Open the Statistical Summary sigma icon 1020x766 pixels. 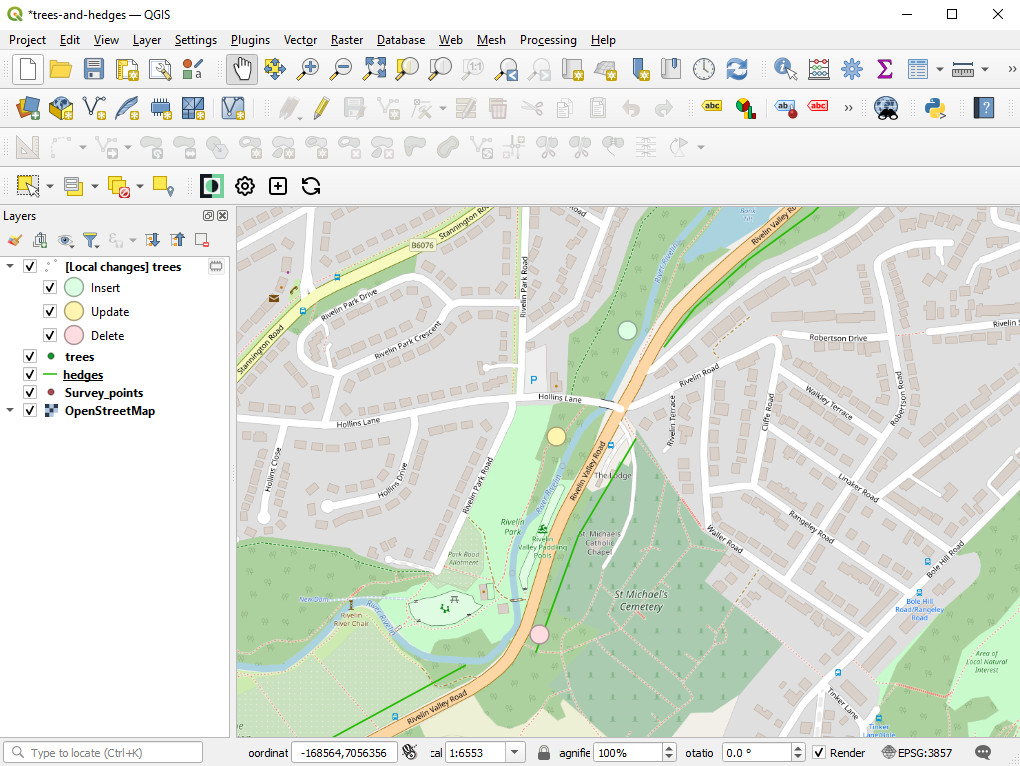pyautogui.click(x=884, y=69)
